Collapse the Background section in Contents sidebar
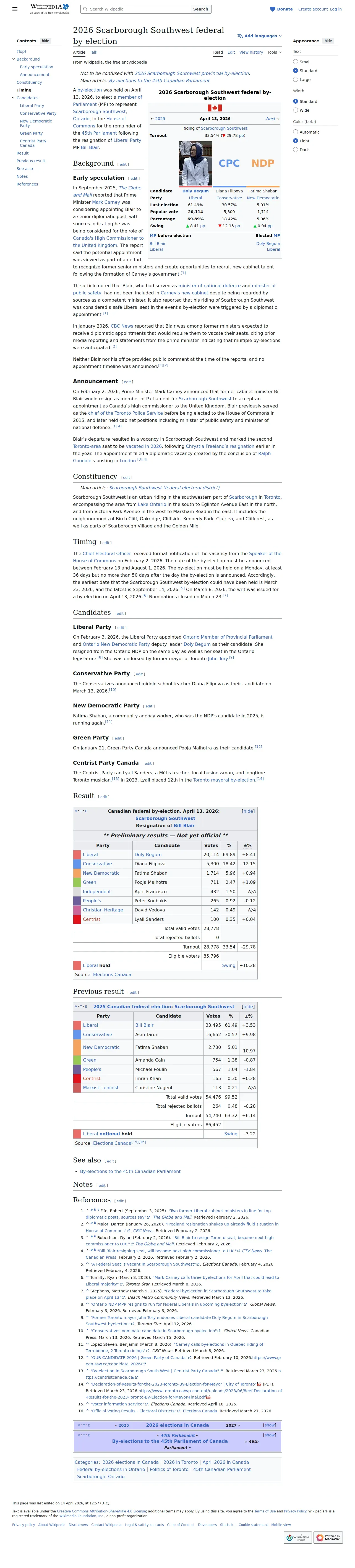 (13, 59)
